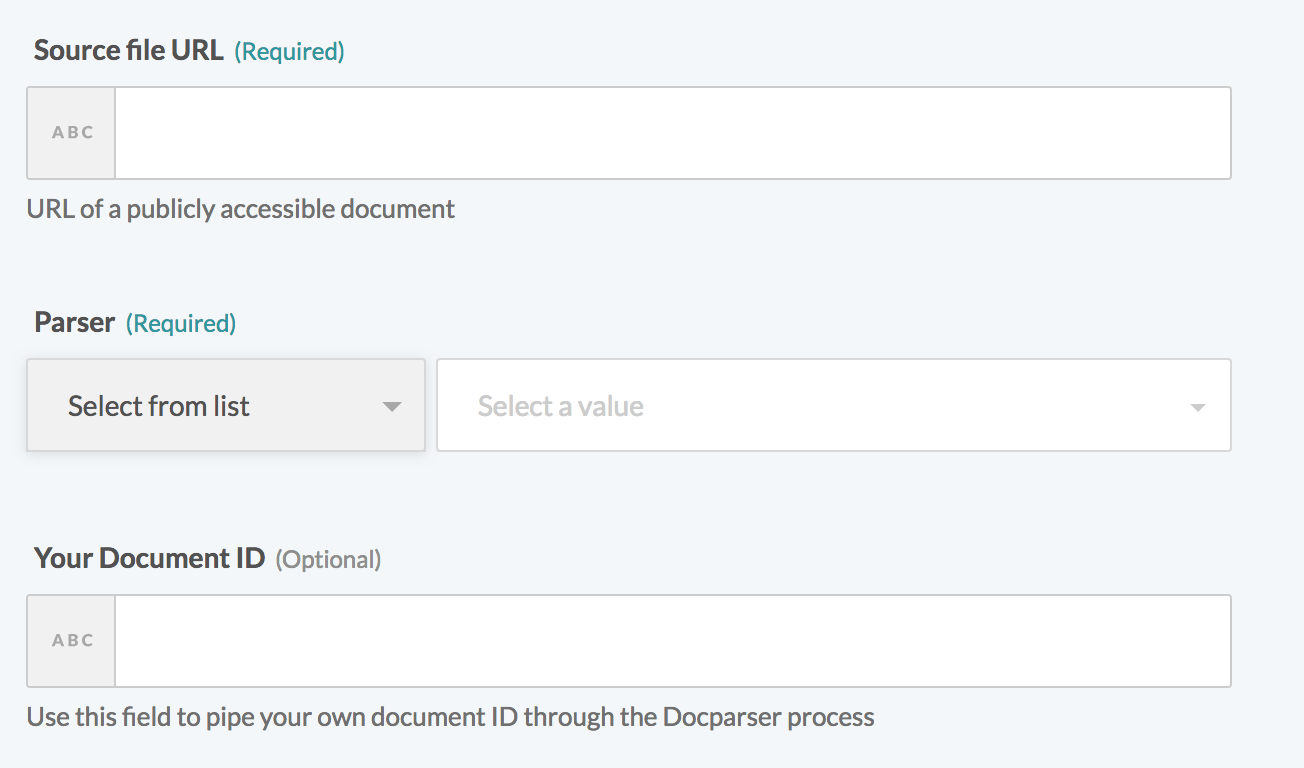Click the ABC type icon beside Your Document ID
This screenshot has height=768, width=1304.
pos(72,641)
